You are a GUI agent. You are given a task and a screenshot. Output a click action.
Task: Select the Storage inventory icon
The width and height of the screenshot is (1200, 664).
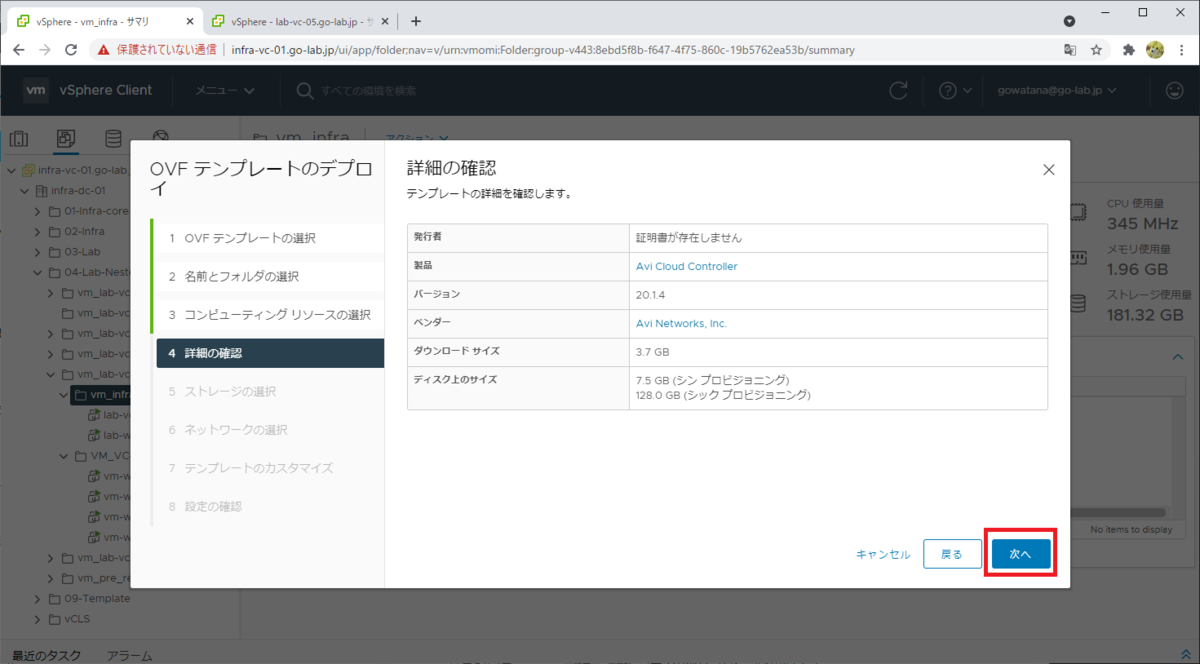(x=113, y=138)
